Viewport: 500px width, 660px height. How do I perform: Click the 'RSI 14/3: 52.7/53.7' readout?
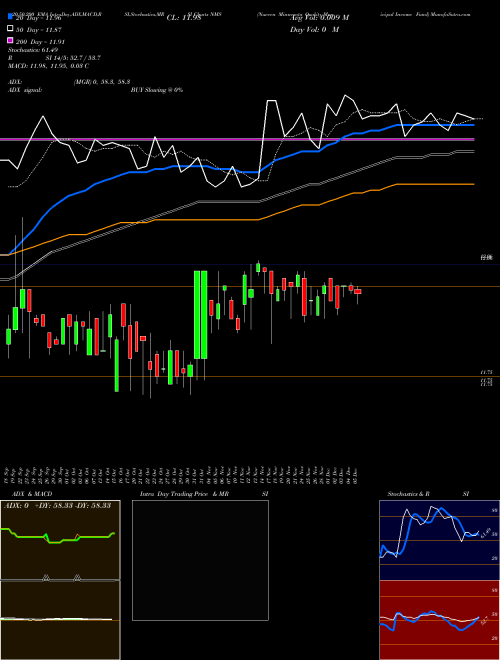(x=54, y=58)
